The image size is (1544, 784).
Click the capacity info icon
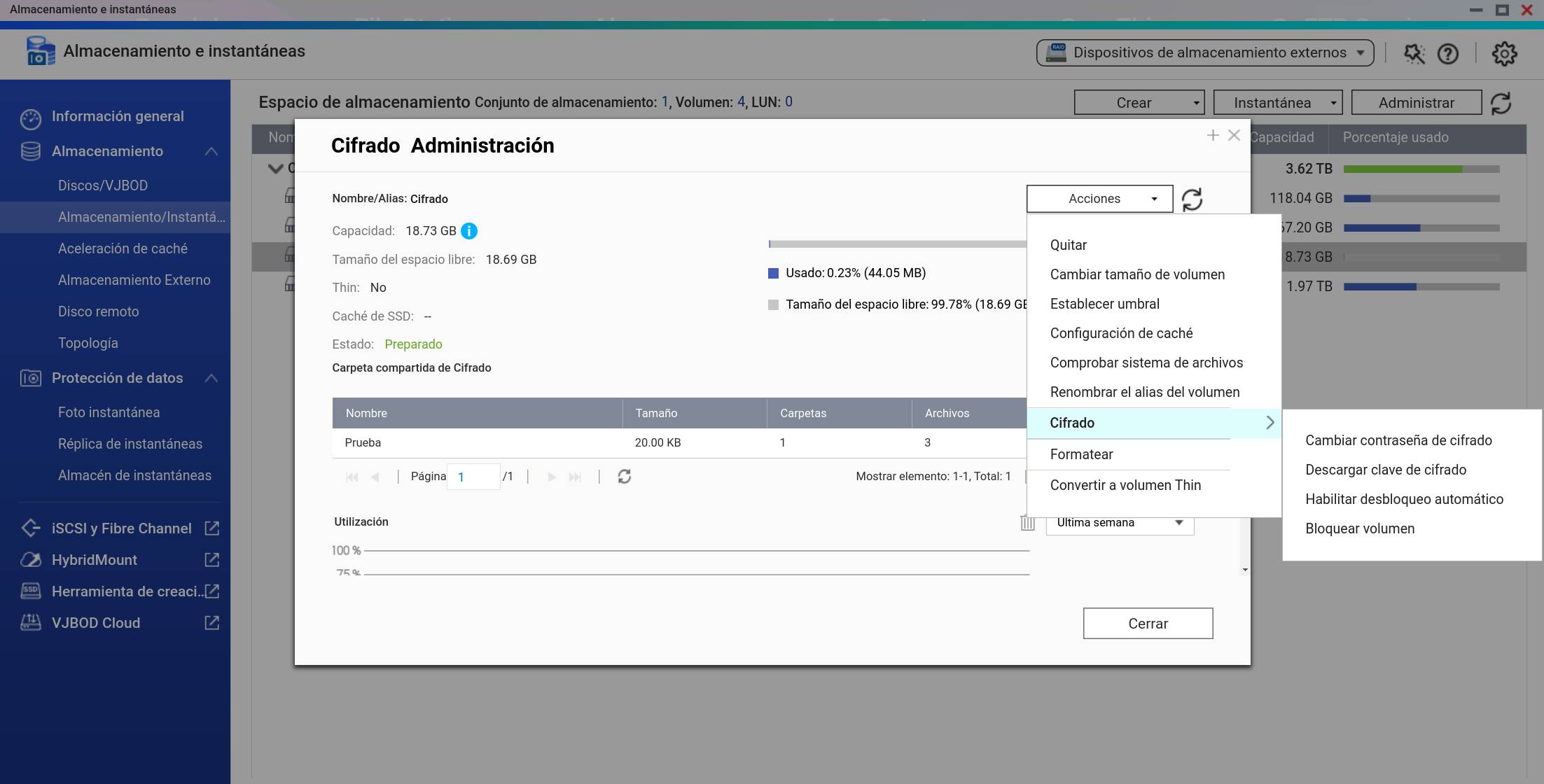[x=469, y=231]
